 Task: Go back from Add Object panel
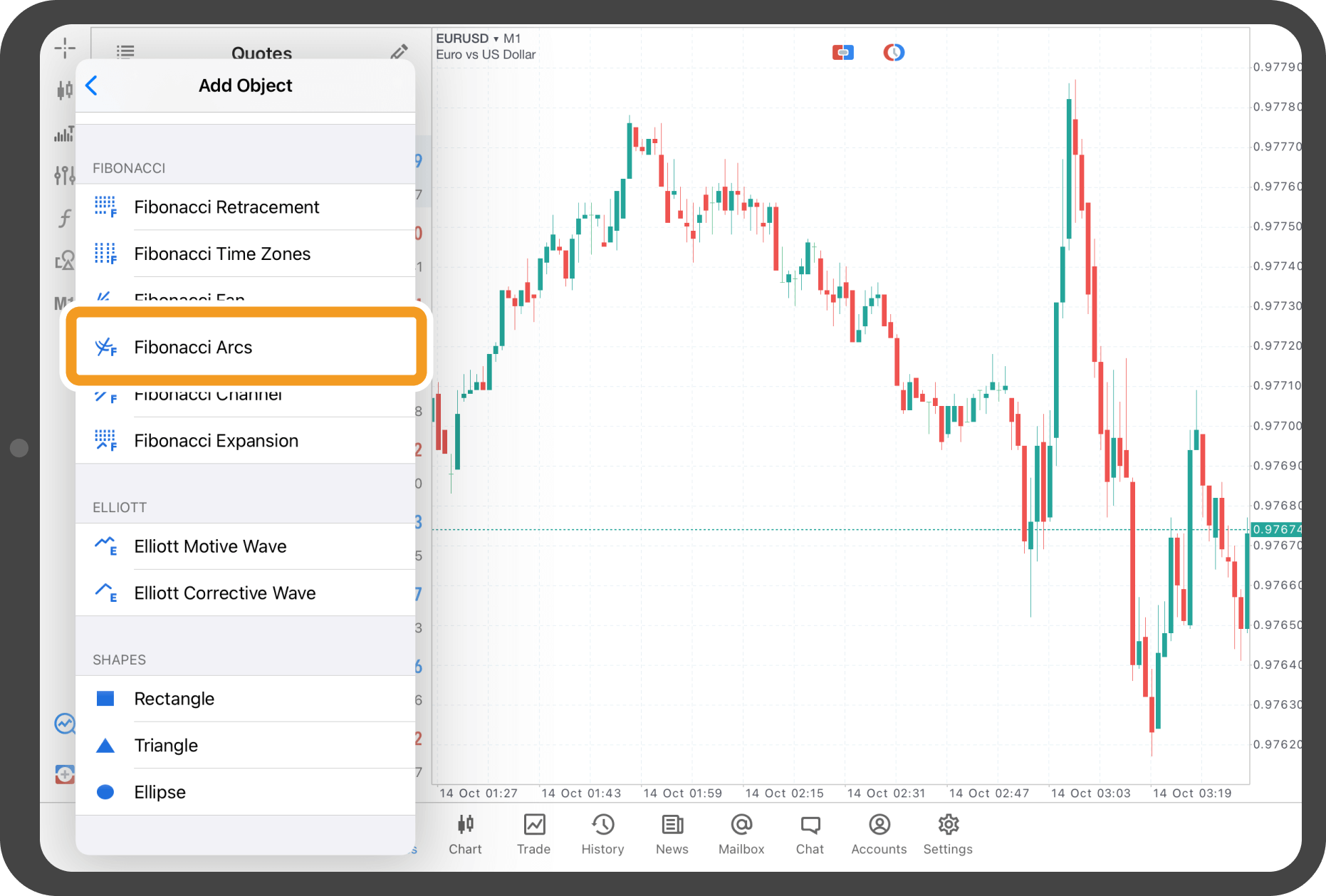(92, 85)
